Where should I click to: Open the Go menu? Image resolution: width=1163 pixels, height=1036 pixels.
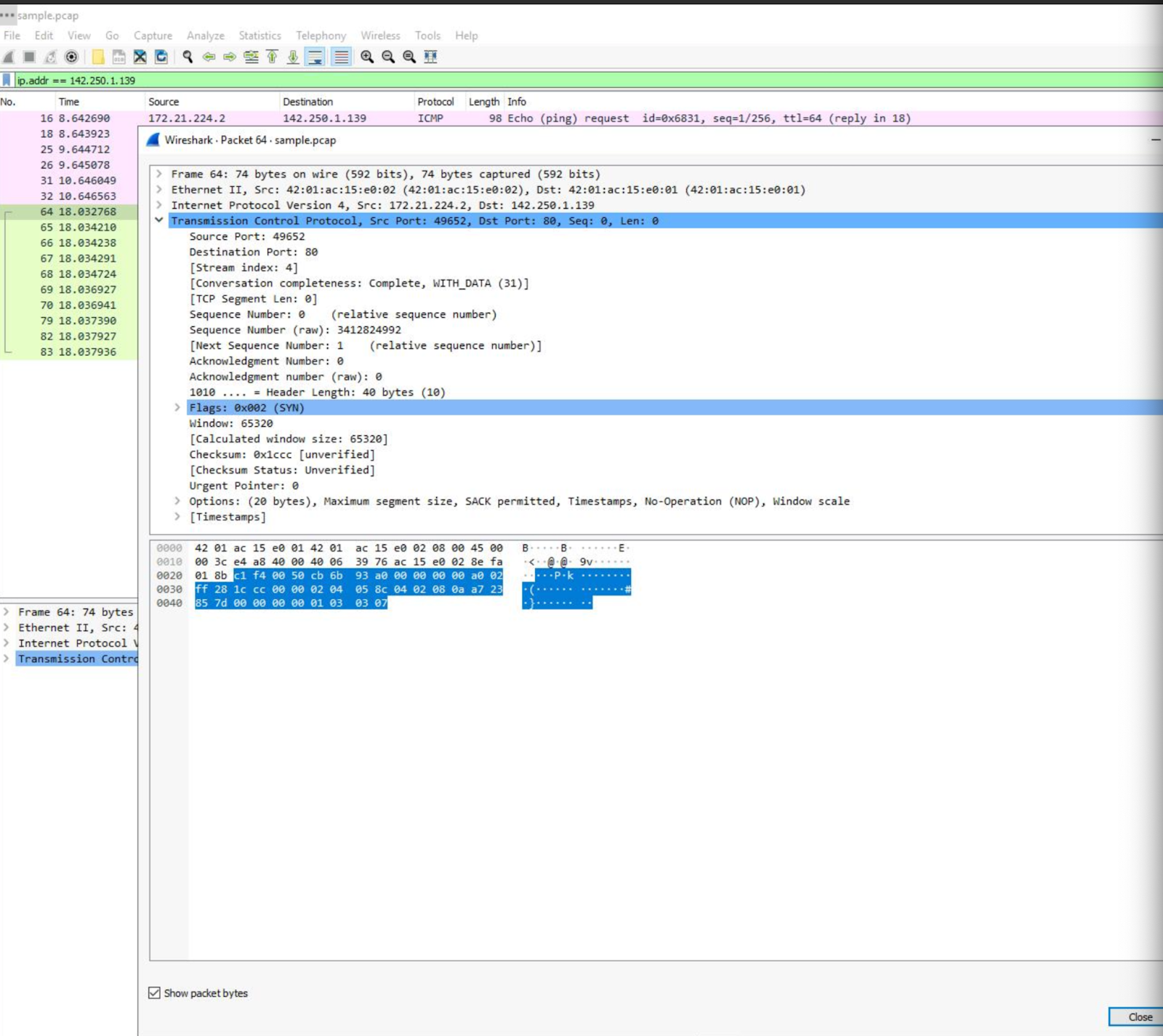click(112, 36)
